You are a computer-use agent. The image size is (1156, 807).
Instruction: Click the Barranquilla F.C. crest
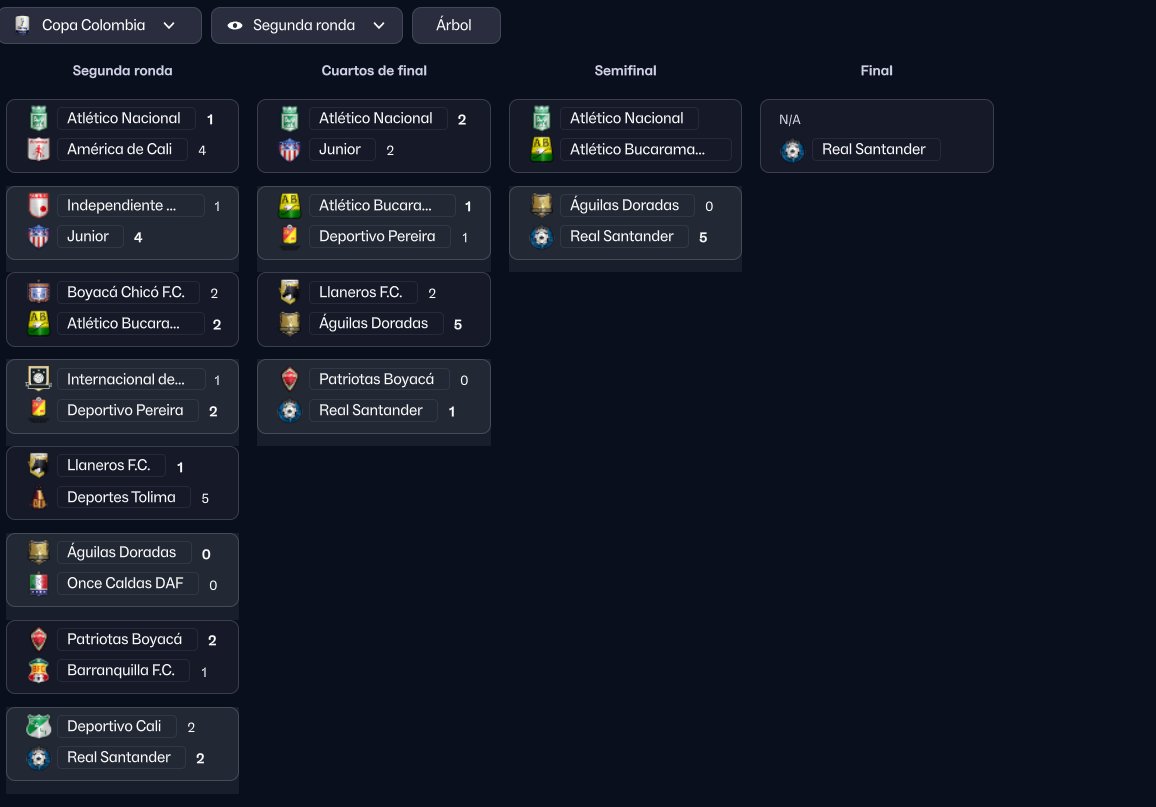point(38,670)
